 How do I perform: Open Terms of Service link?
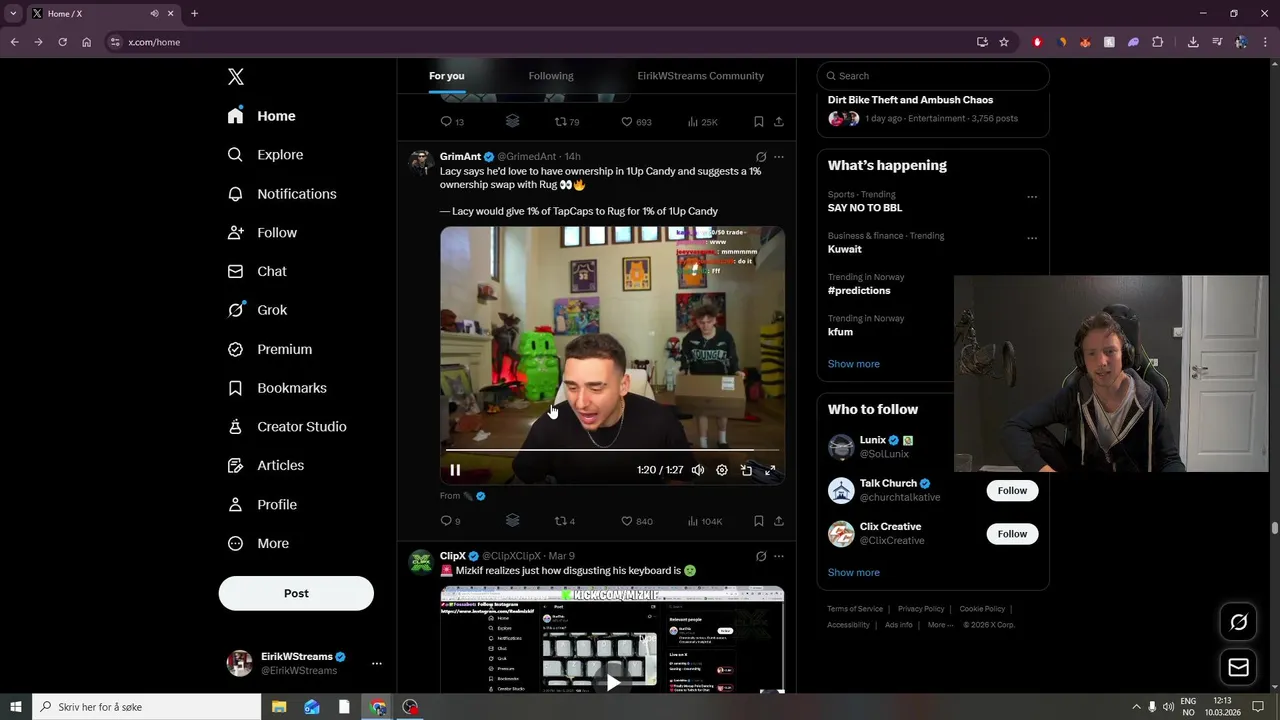(x=855, y=609)
